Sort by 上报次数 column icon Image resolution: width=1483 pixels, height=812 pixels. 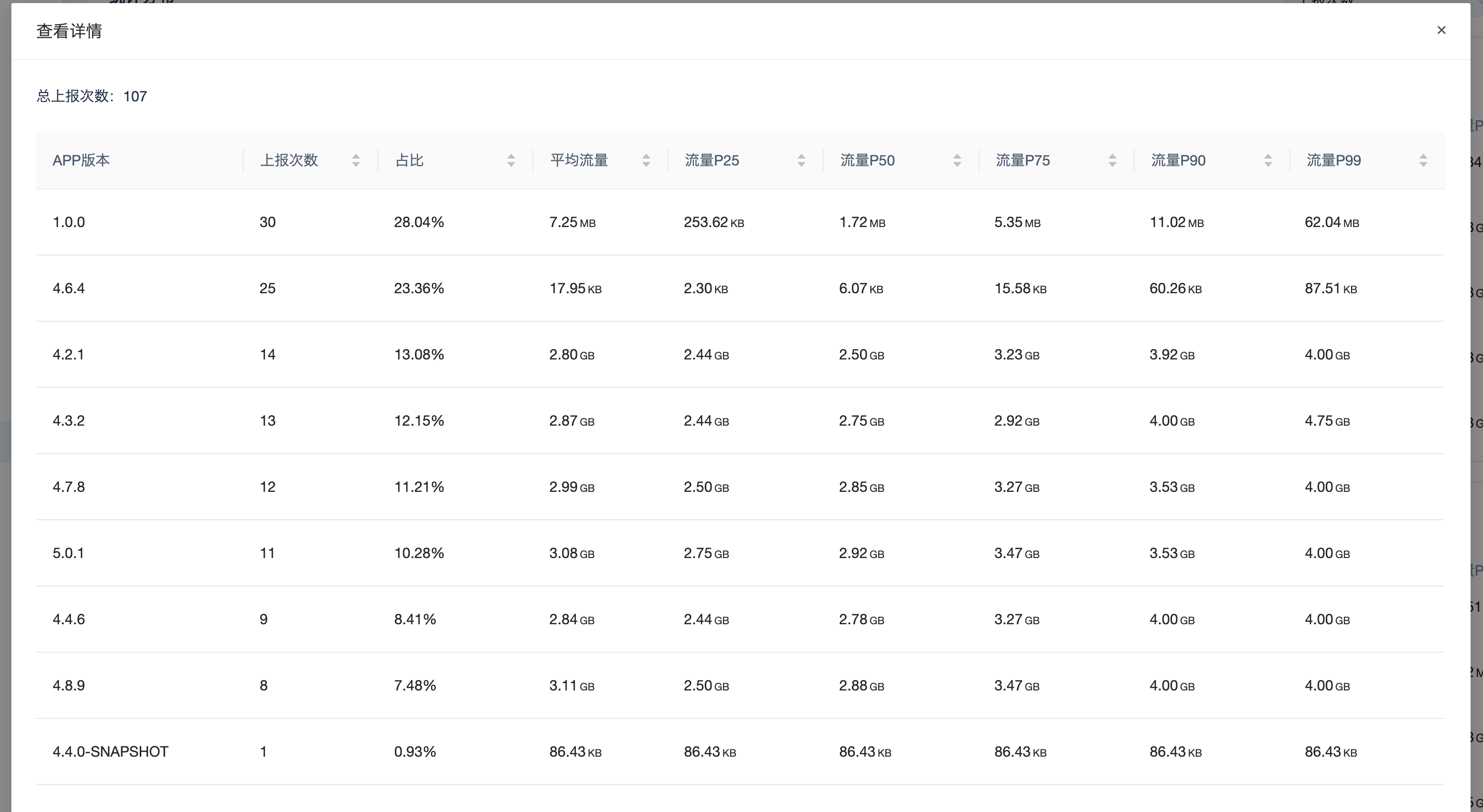pos(356,160)
